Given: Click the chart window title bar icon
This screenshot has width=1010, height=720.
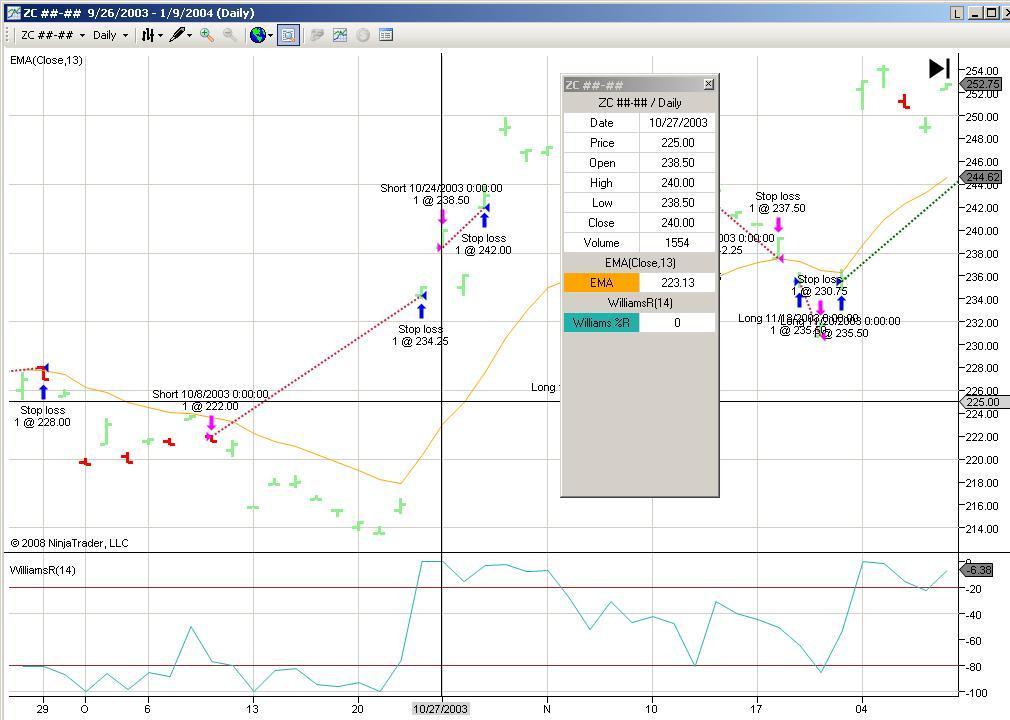Looking at the screenshot, I should coord(13,13).
